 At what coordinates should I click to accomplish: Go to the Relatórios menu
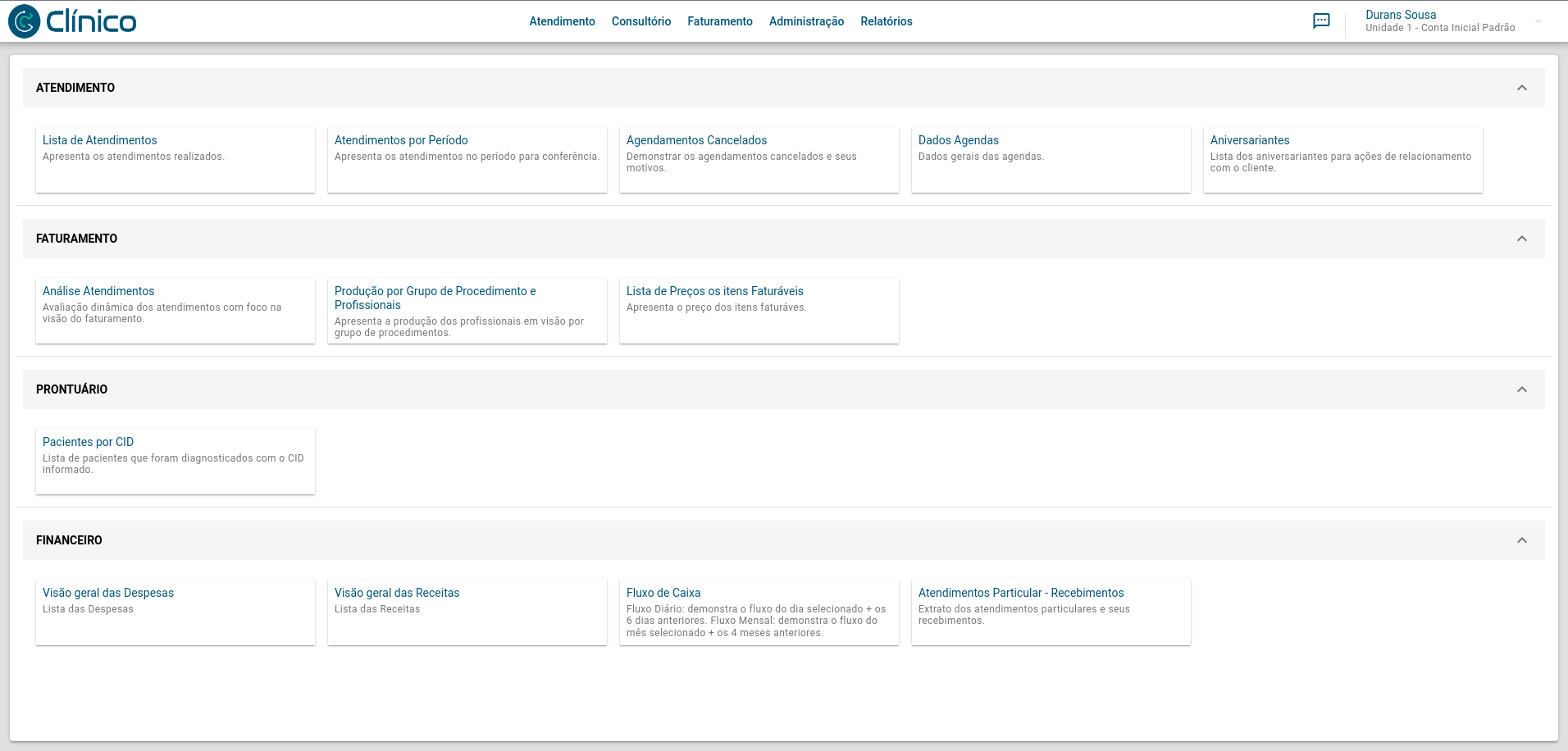pos(886,21)
